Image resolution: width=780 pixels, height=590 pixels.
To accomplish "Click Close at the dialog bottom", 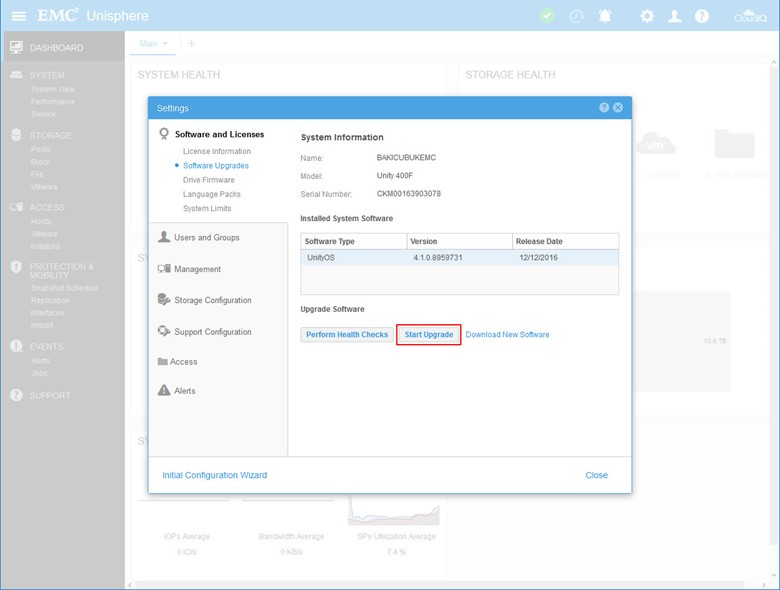I will tap(596, 475).
